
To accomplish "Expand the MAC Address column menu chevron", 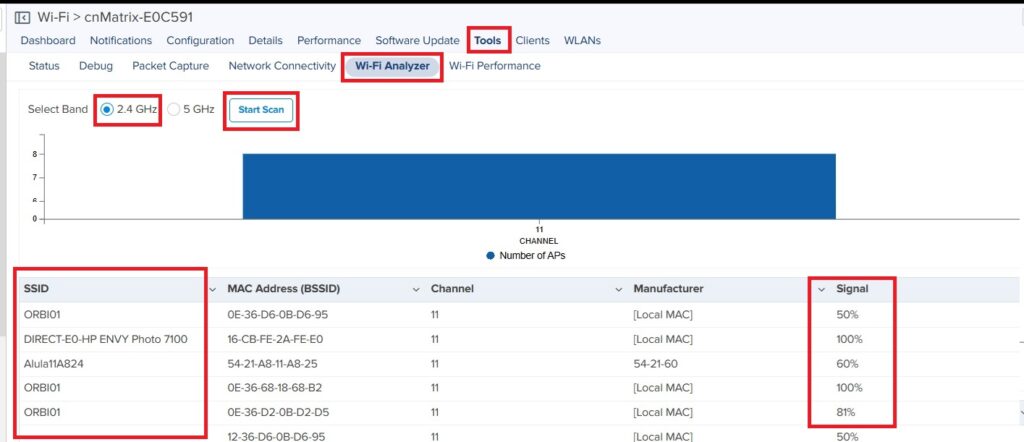I will (x=416, y=289).
